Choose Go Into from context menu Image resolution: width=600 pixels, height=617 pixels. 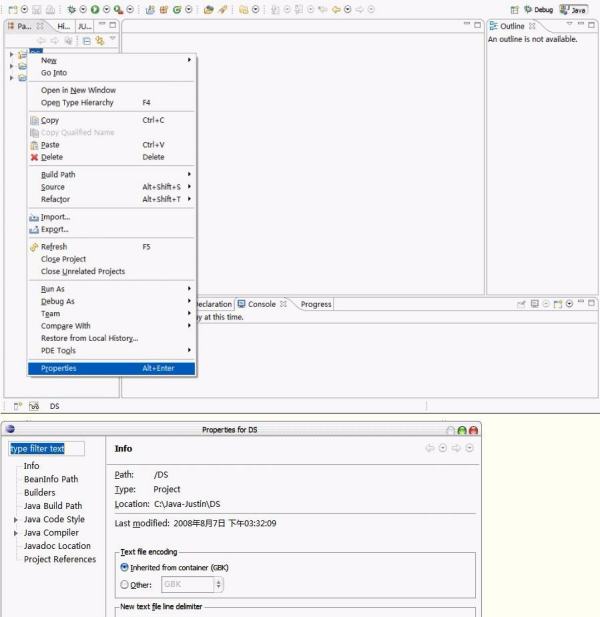click(x=111, y=73)
